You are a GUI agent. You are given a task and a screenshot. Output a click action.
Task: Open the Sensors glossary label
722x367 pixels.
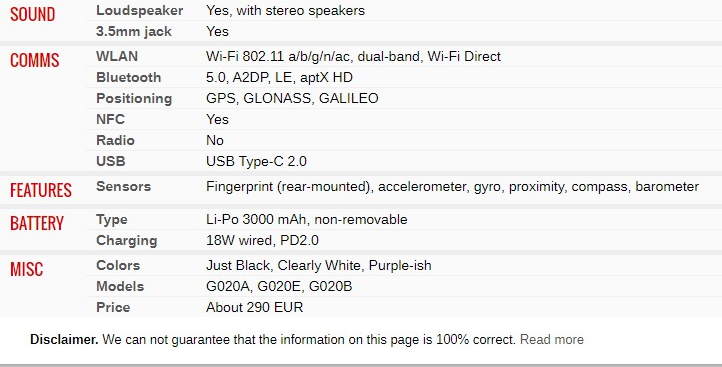123,186
